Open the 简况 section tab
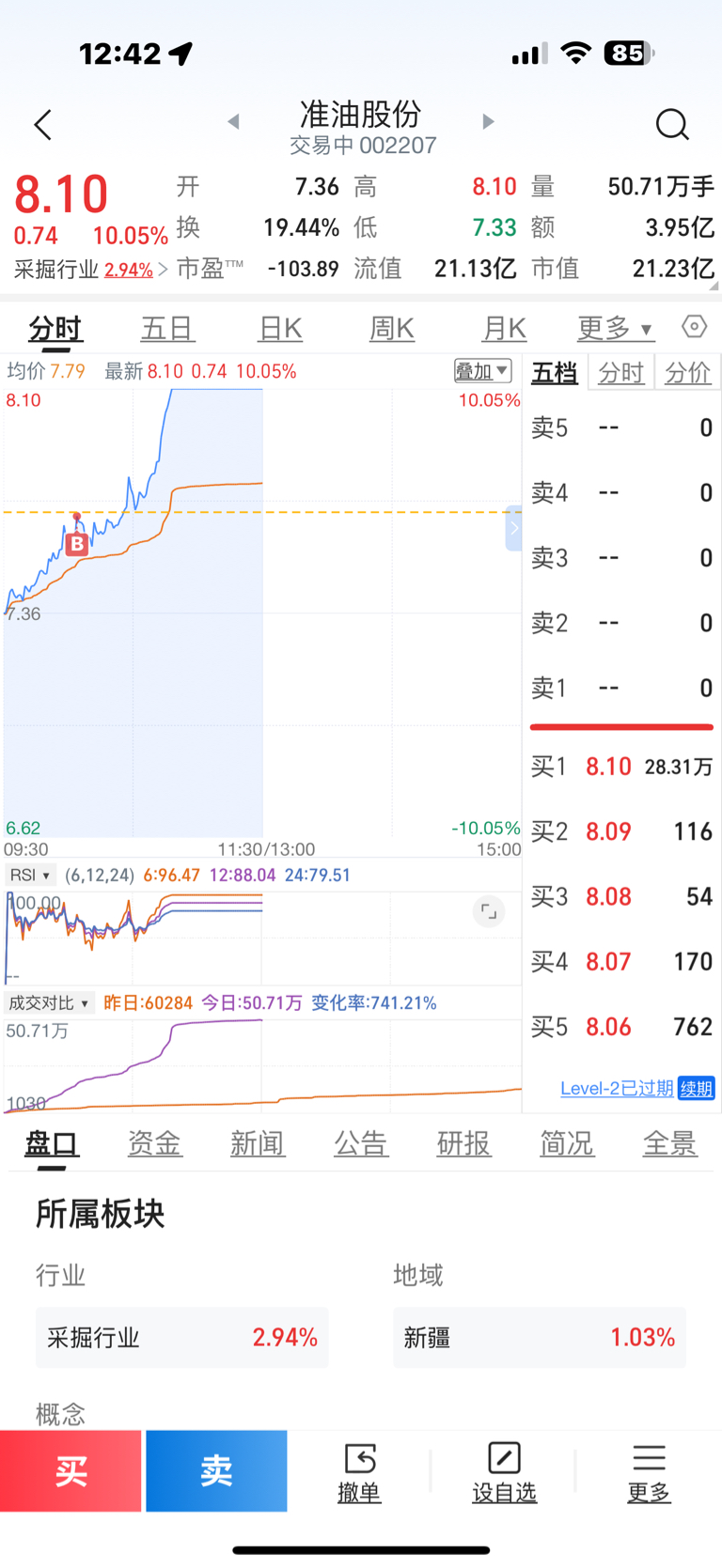Image resolution: width=722 pixels, height=1568 pixels. [567, 1143]
